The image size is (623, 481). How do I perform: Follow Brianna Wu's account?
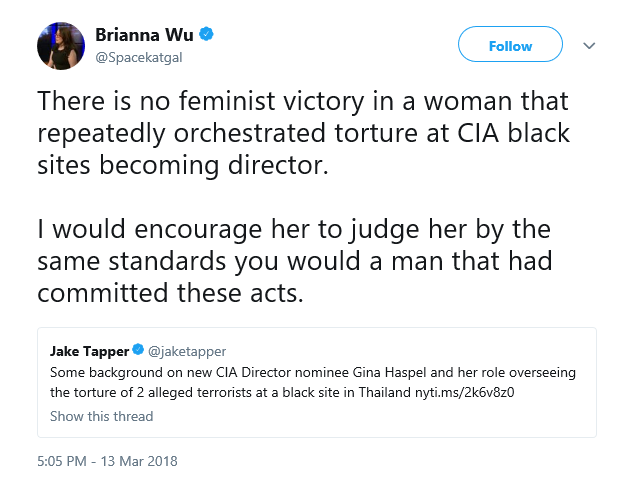click(x=510, y=44)
